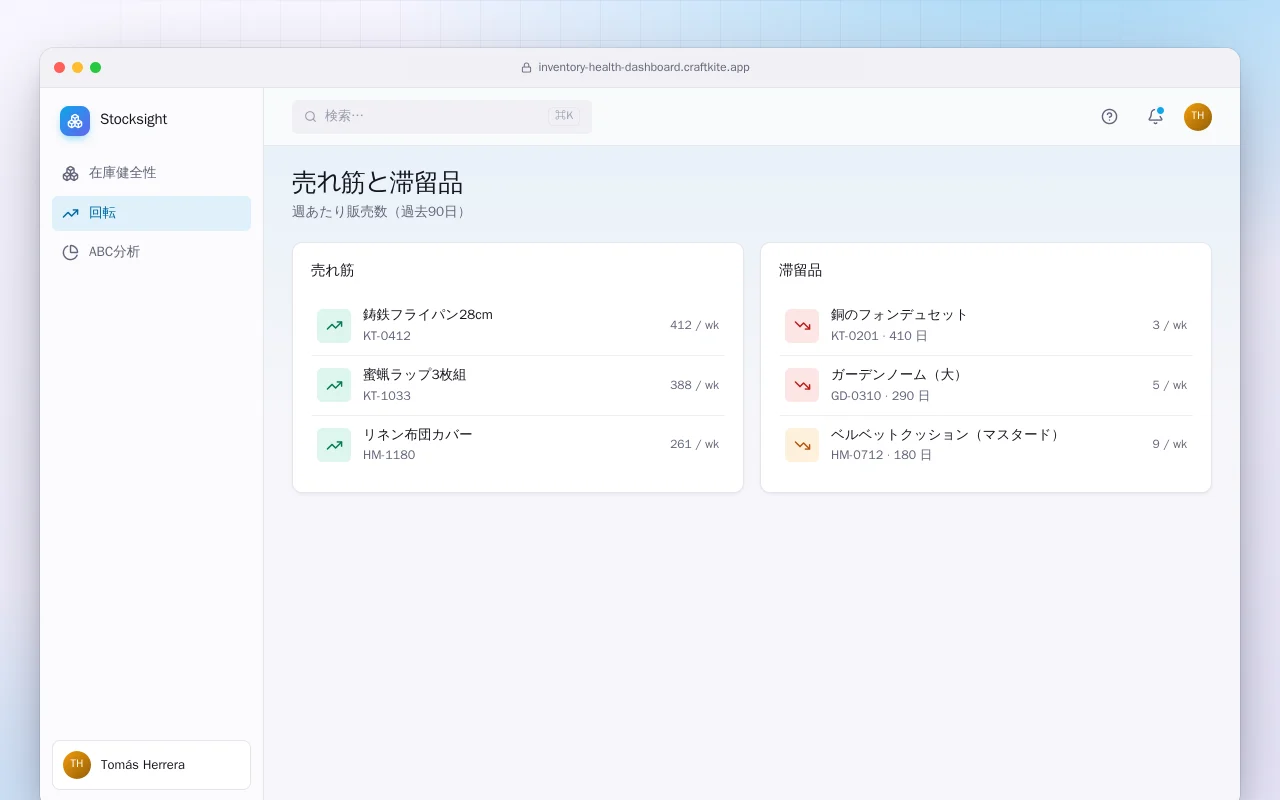Open Tomás Herrera user profile card
The width and height of the screenshot is (1280, 800).
pos(151,765)
